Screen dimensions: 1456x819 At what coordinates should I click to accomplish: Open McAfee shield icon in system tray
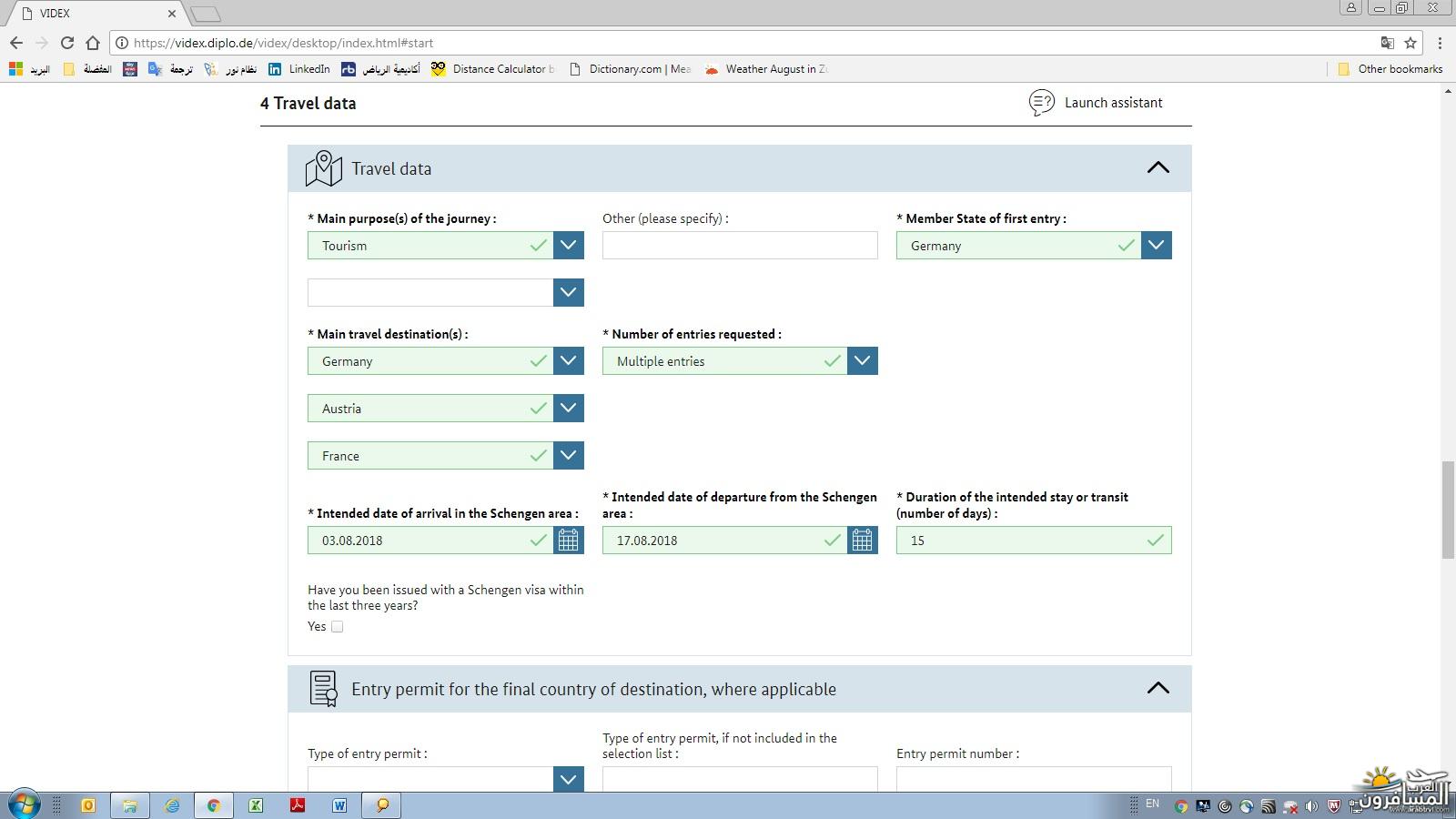tap(1334, 806)
